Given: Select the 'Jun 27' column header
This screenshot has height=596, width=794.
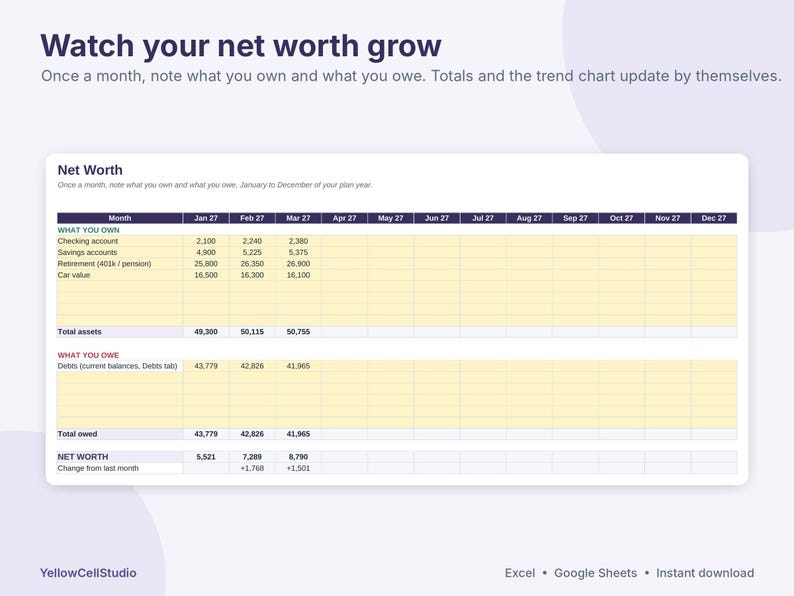Looking at the screenshot, I should (436, 218).
